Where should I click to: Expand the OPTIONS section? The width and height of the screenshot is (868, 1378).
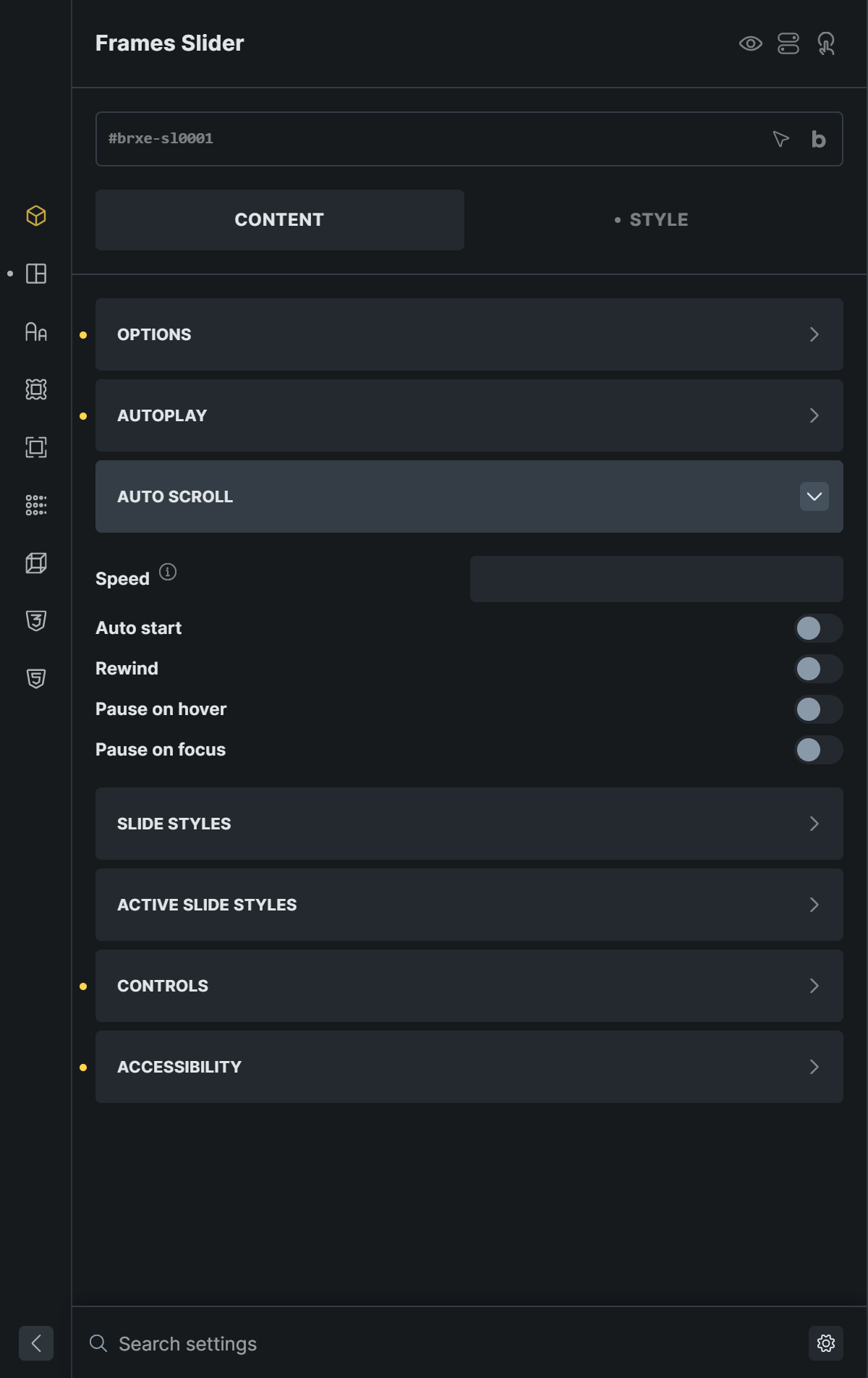[x=469, y=334]
